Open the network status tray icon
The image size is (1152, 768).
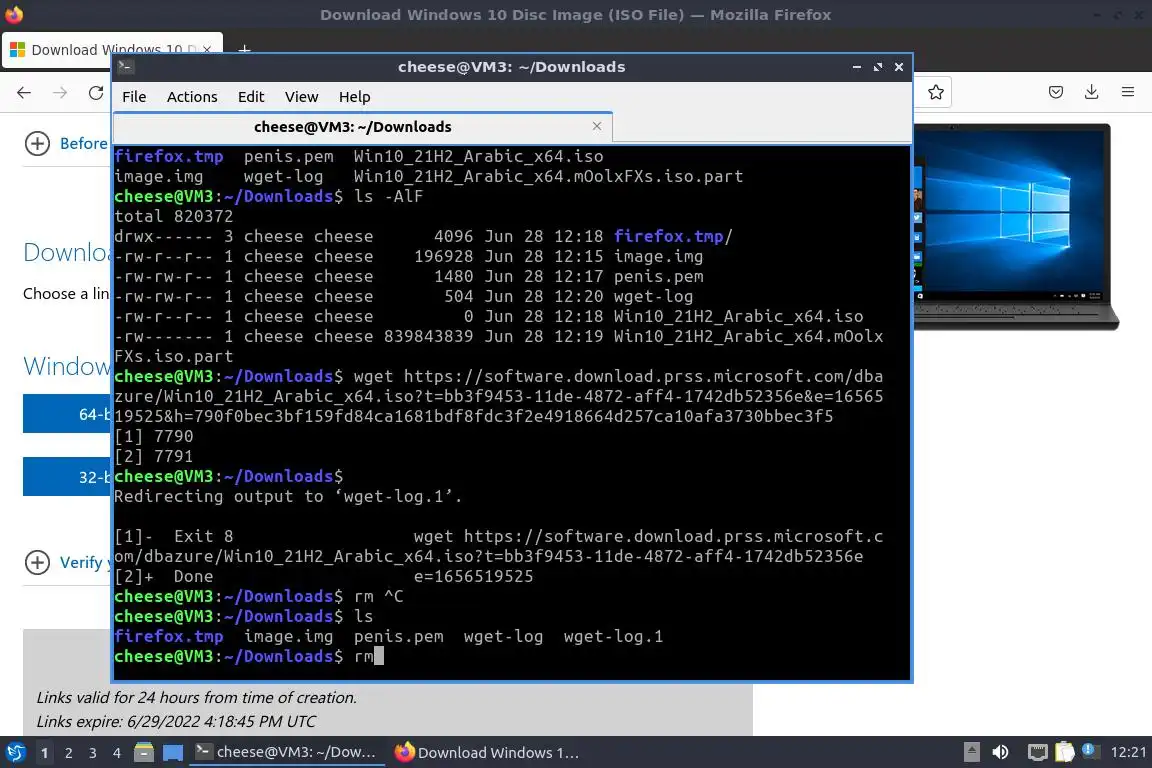tap(1037, 752)
